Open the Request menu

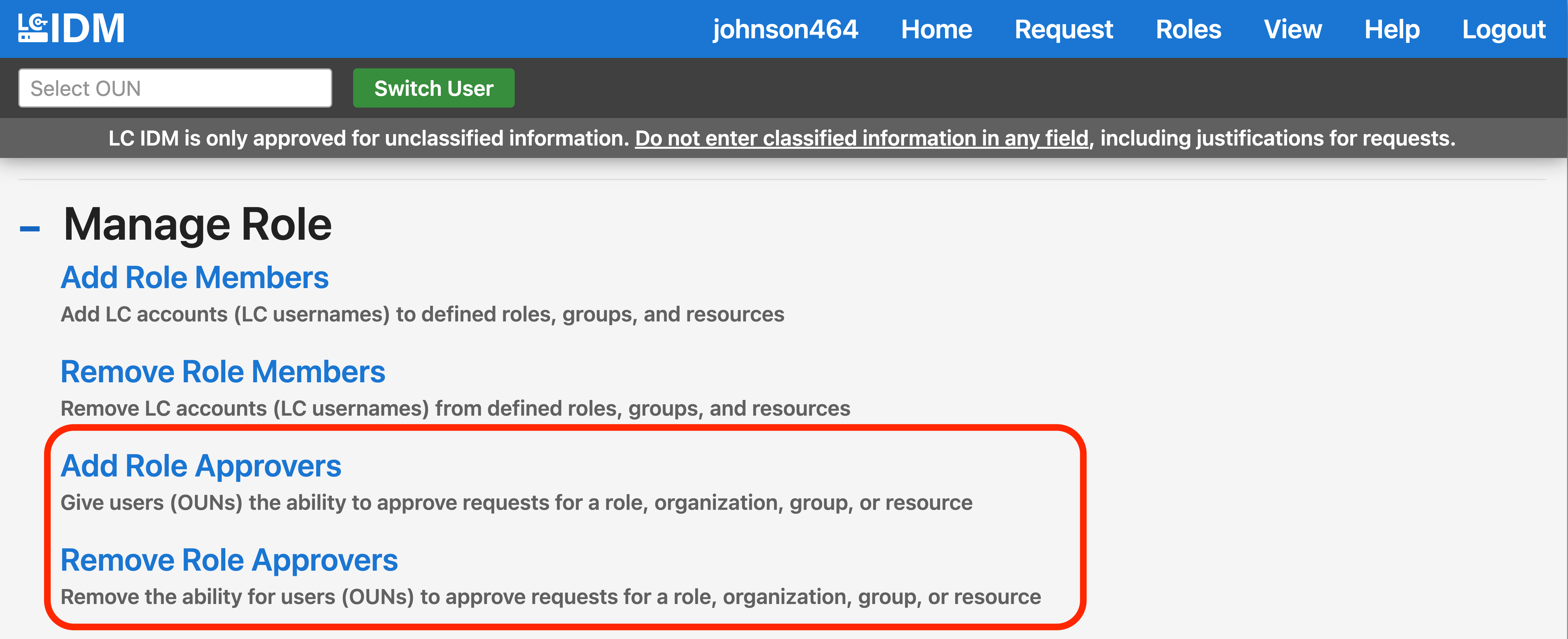[x=1063, y=29]
